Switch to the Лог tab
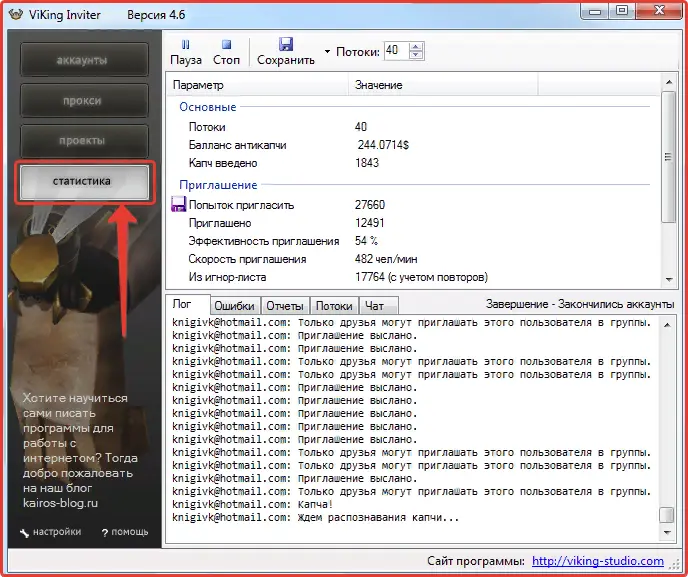 187,304
